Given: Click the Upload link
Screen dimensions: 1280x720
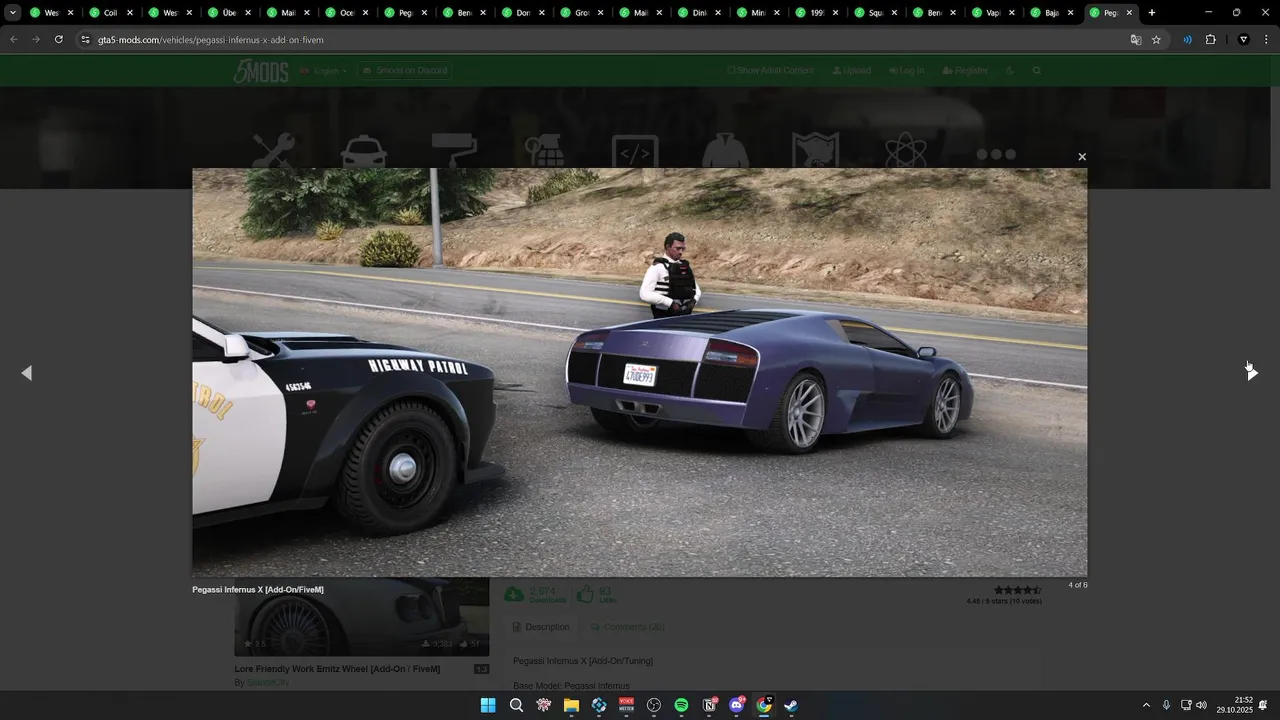Looking at the screenshot, I should point(850,71).
